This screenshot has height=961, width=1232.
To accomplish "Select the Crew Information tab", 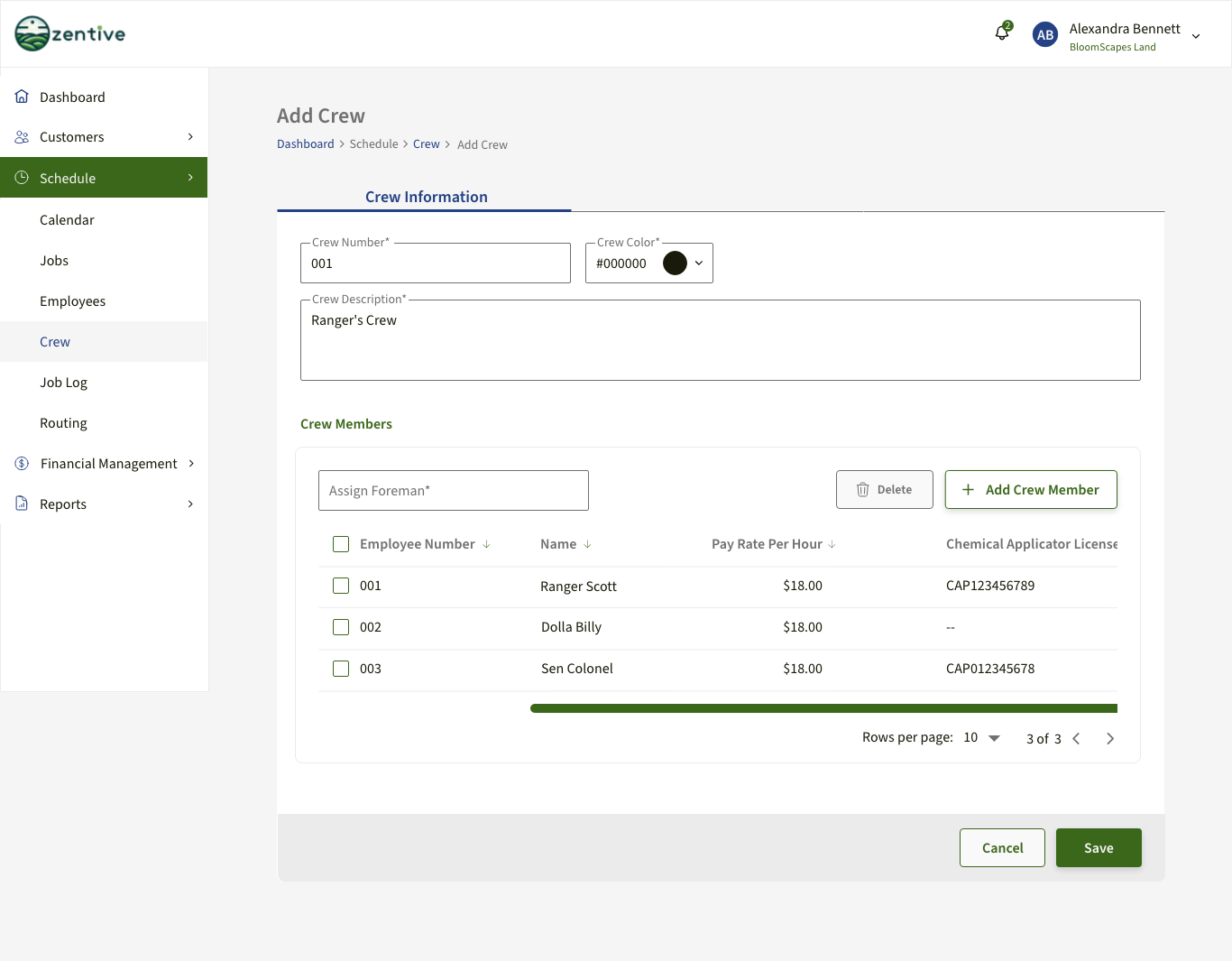I will point(426,197).
